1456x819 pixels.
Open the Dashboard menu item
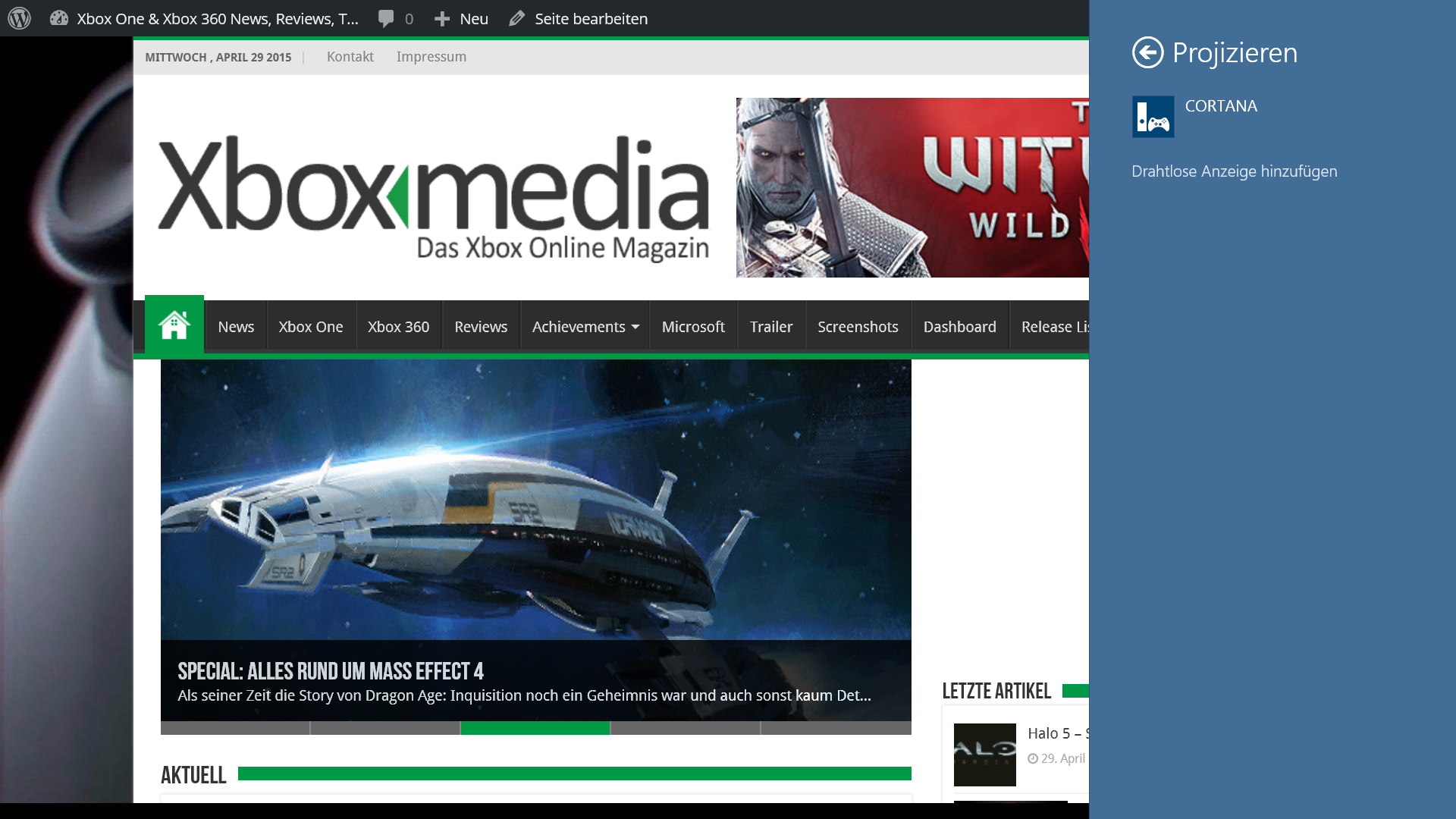click(960, 327)
